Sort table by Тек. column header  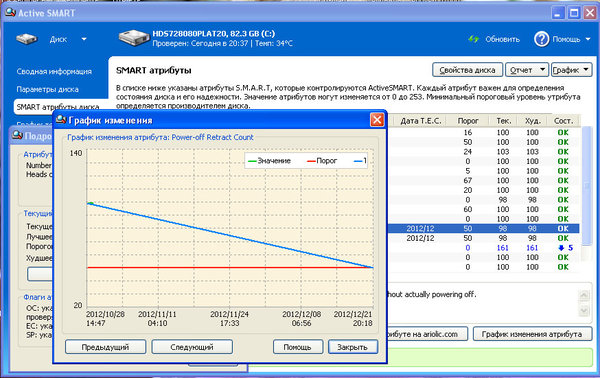[503, 121]
